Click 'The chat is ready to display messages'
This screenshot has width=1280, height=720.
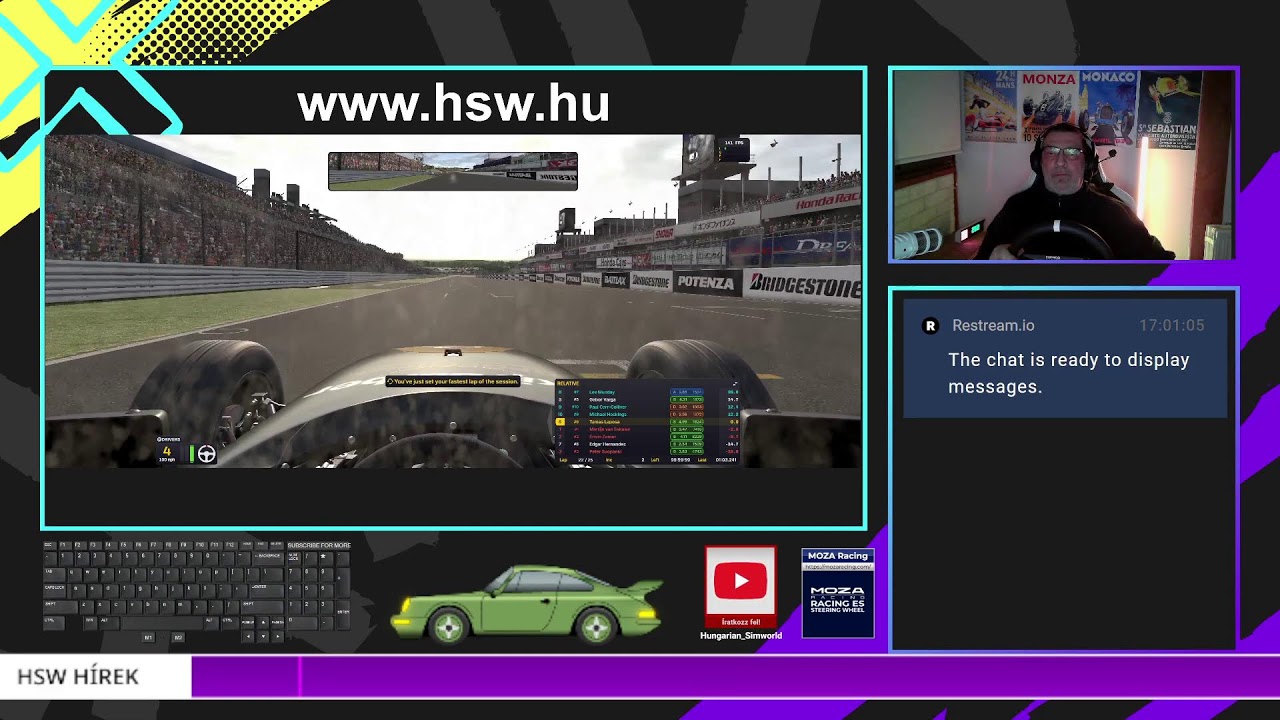coord(1069,373)
